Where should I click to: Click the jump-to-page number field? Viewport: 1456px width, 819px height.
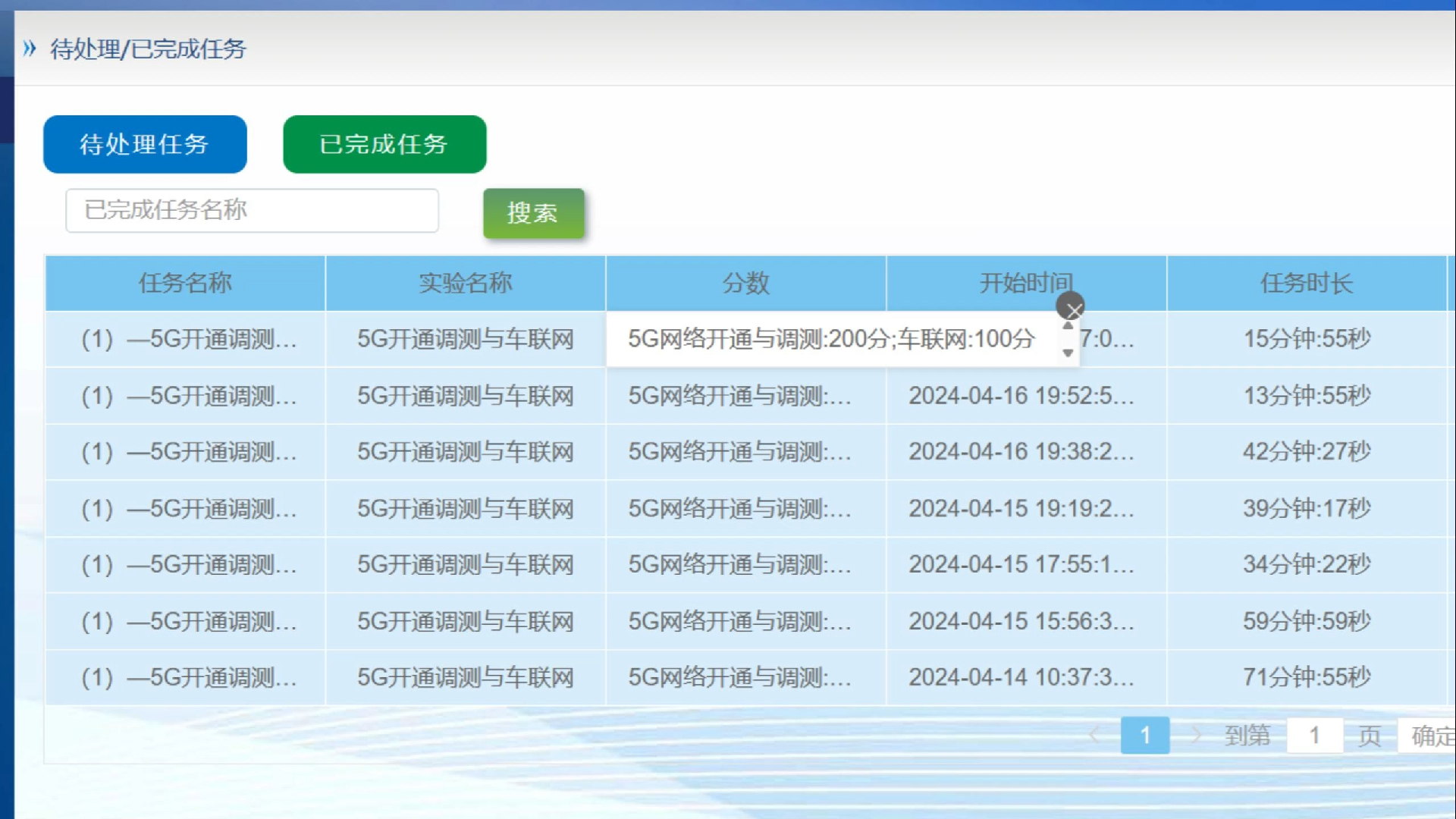point(1314,735)
